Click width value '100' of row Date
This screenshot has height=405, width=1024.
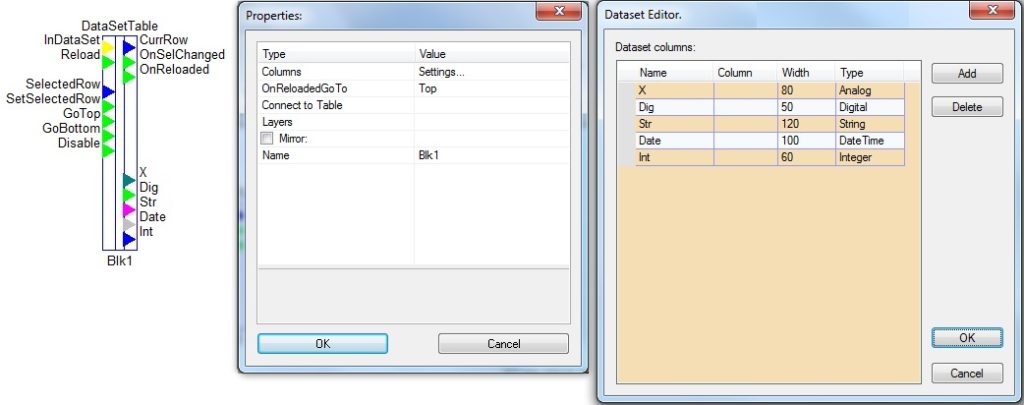coord(806,140)
